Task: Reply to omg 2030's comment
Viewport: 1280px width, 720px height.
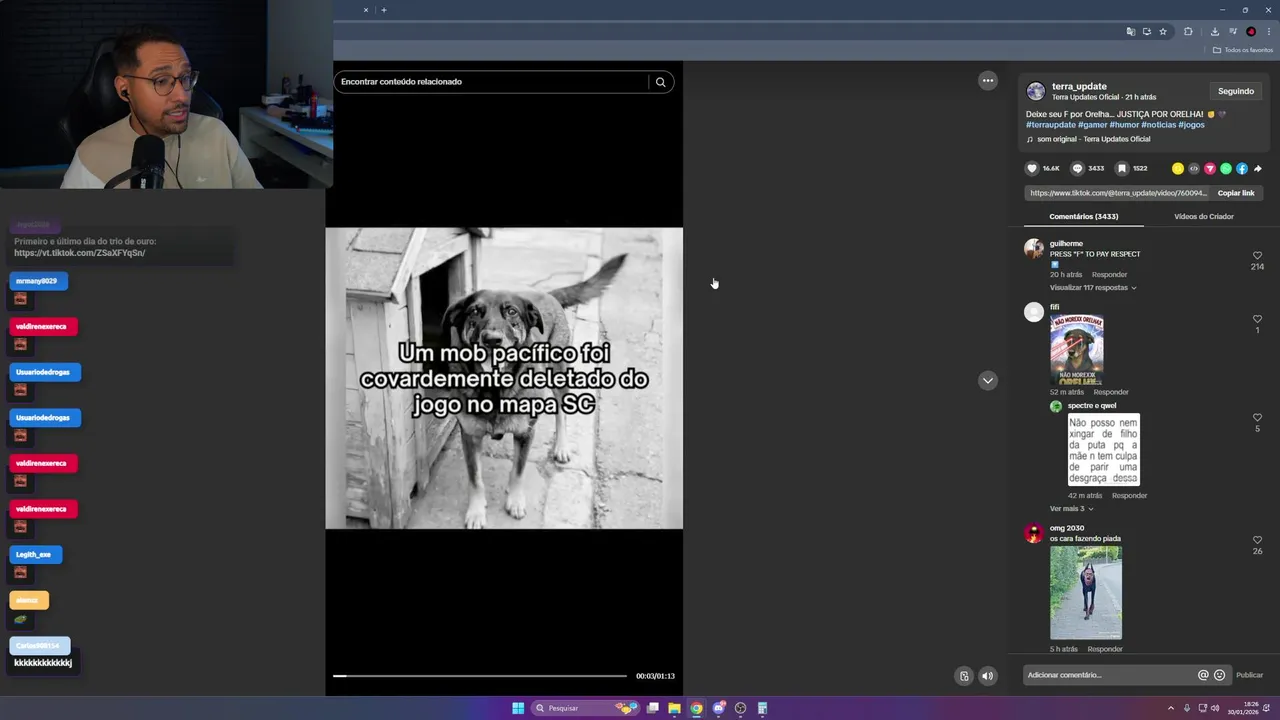Action: (1105, 649)
